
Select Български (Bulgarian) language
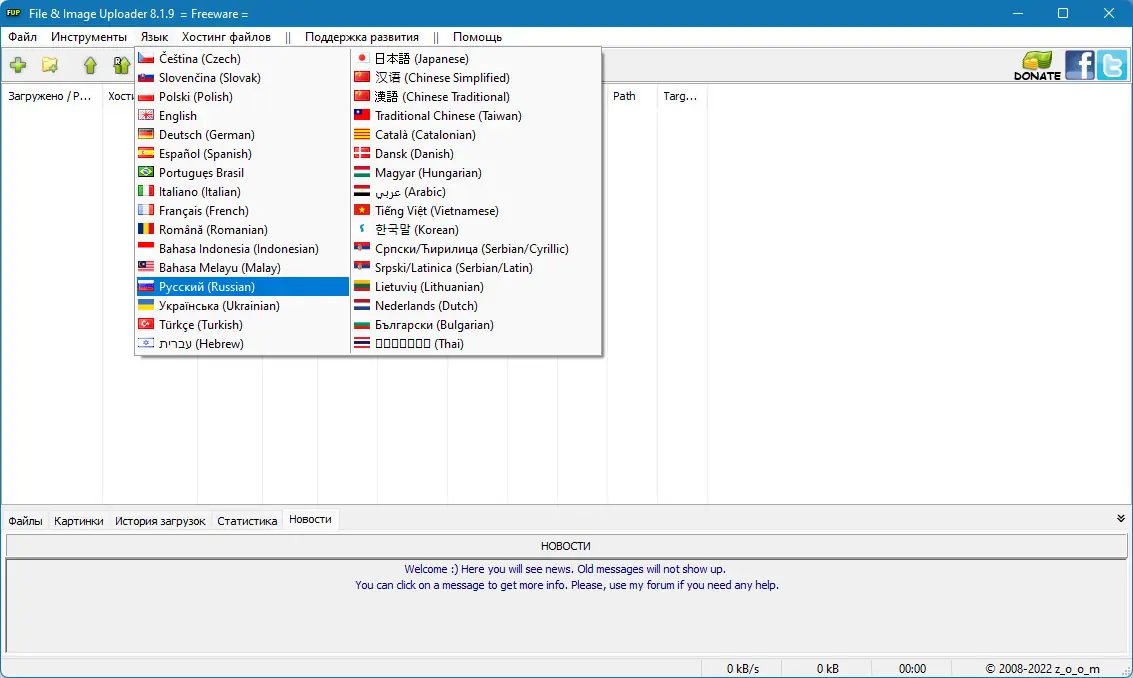coord(476,325)
